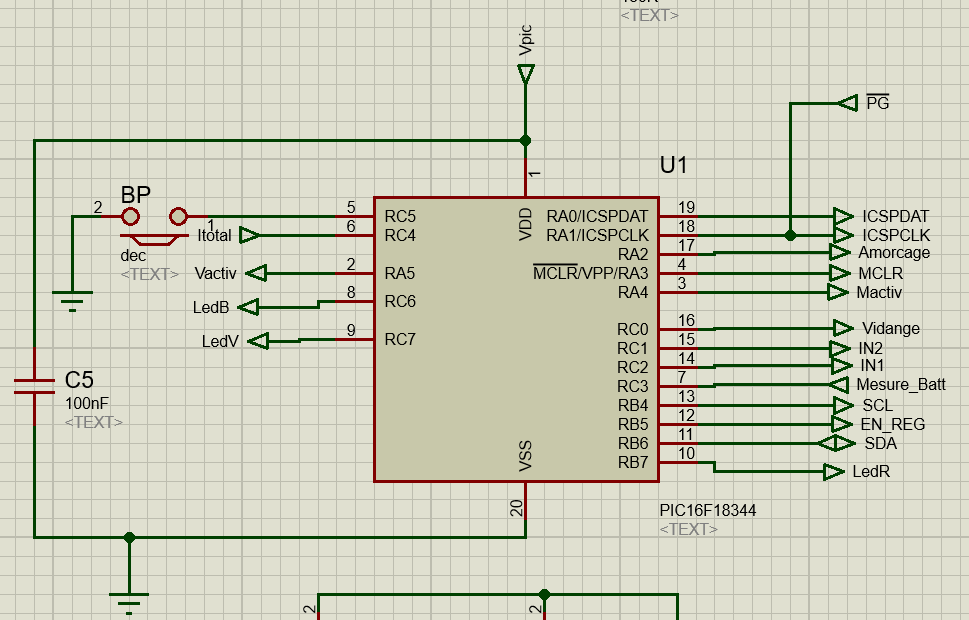This screenshot has height=620, width=969.
Task: Select the ICSPDAT output terminal arrow
Action: coord(842,216)
